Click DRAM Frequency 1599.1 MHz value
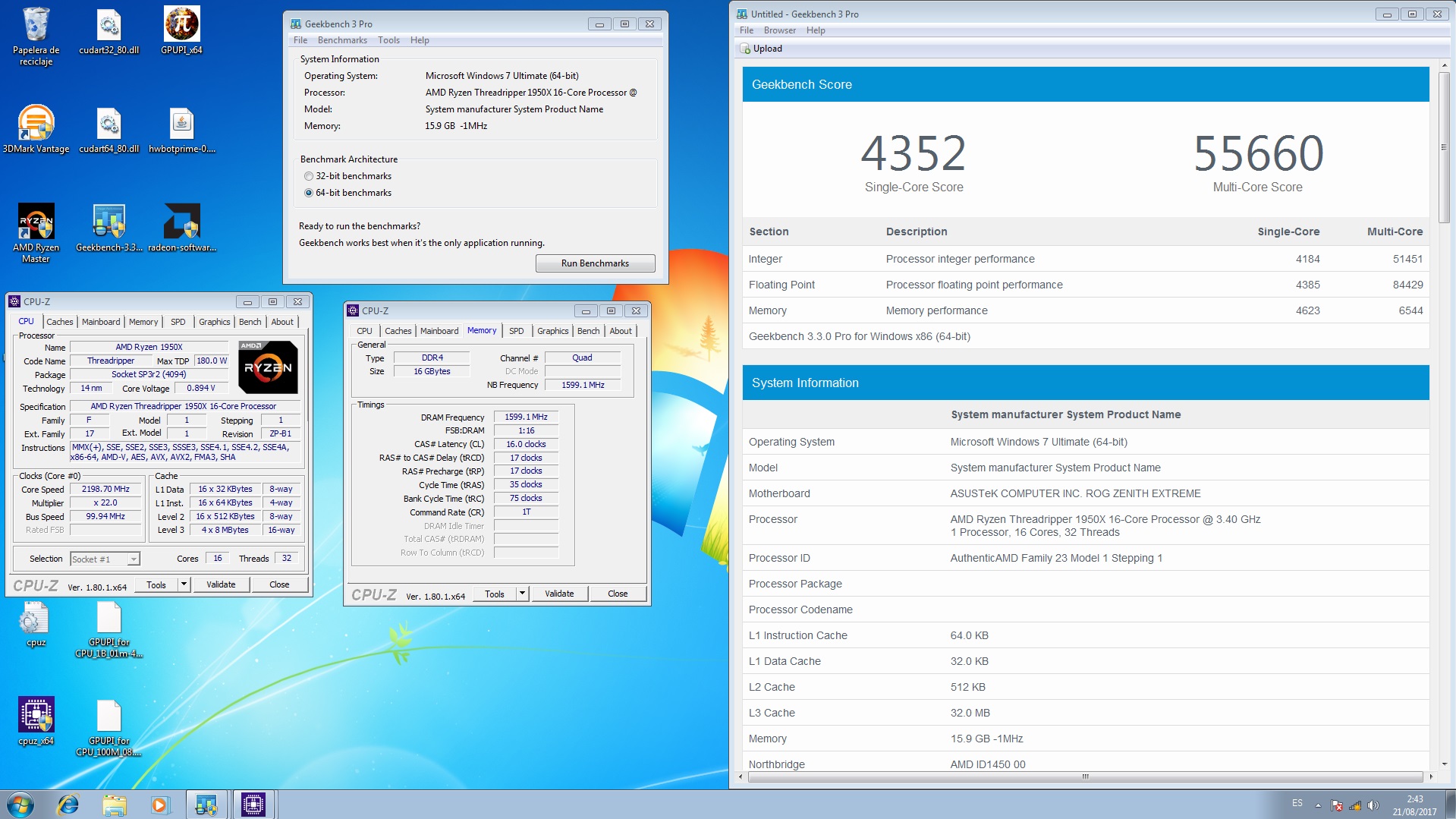The height and width of the screenshot is (819, 1456). (526, 417)
